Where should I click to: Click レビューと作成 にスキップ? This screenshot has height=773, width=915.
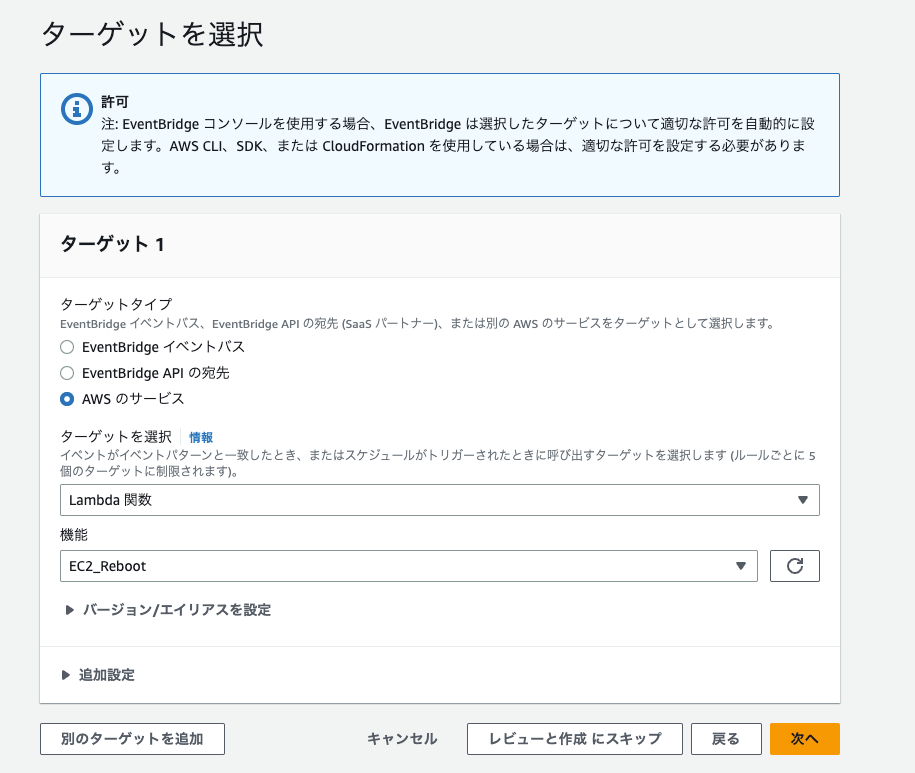[x=575, y=739]
